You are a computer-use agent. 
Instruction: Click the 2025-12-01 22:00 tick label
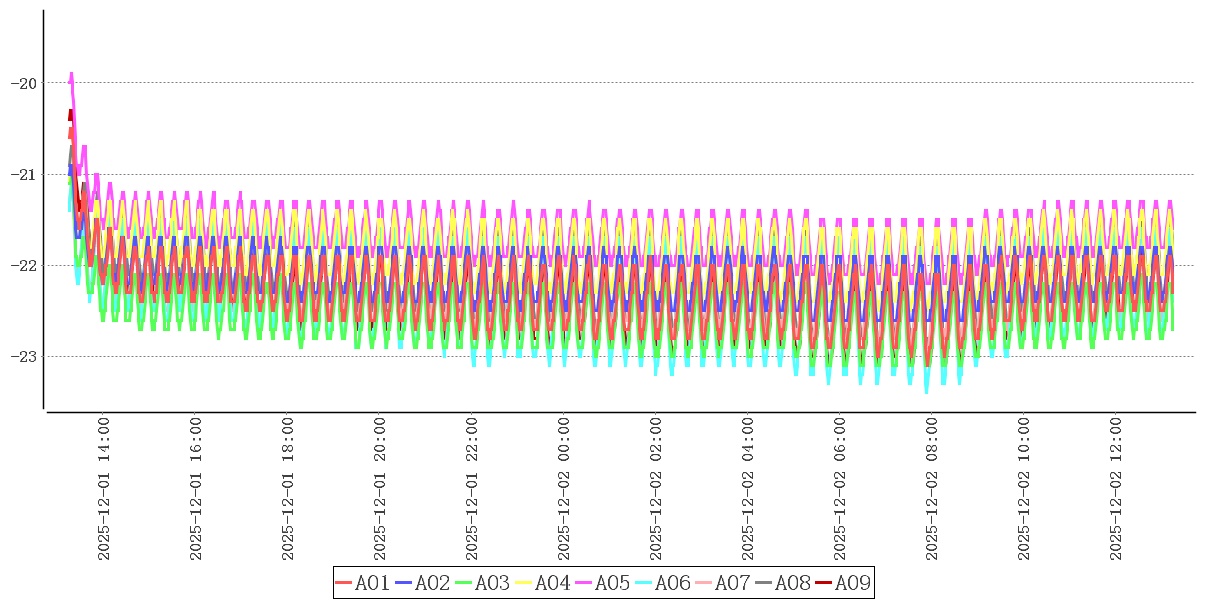(472, 489)
